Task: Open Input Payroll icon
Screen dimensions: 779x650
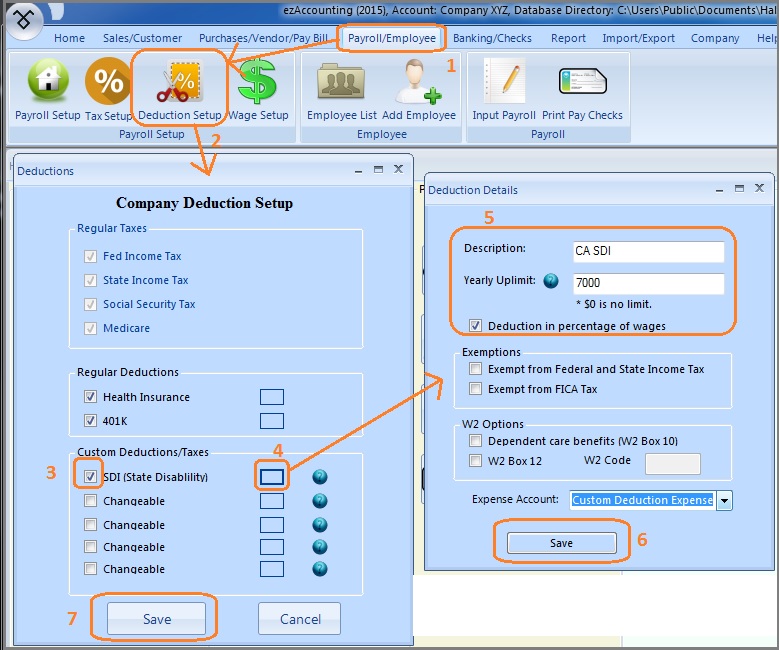Action: 504,83
